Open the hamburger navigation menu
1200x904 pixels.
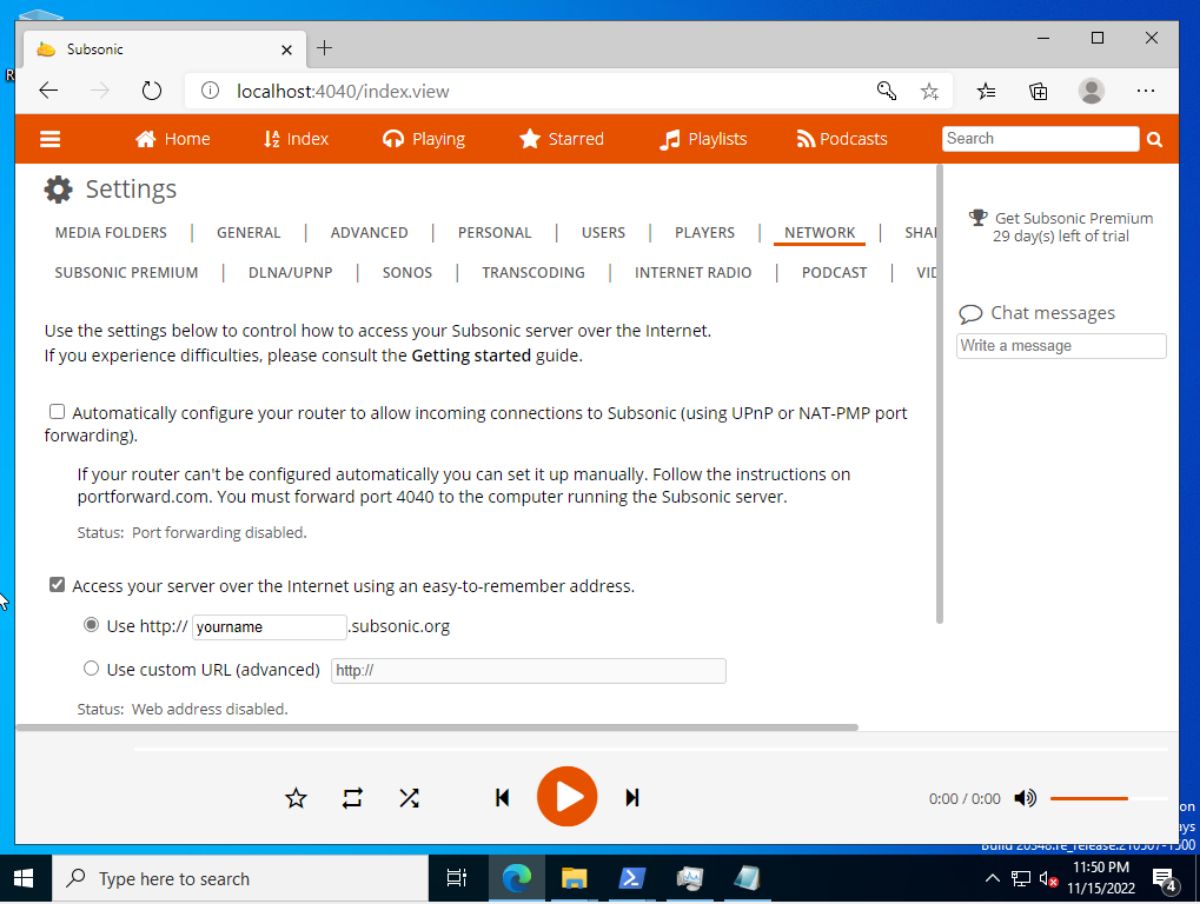pos(50,139)
